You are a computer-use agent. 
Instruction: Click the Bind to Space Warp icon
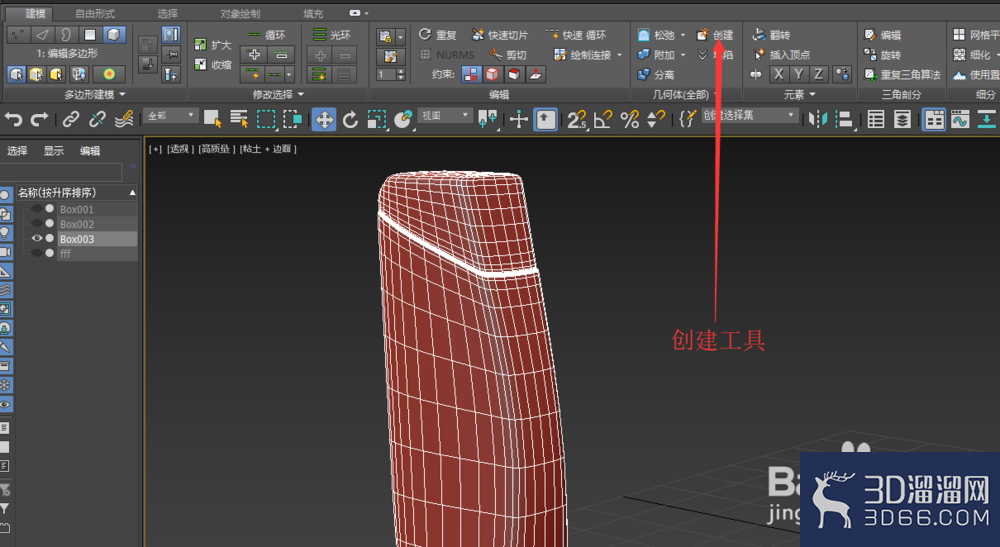124,119
